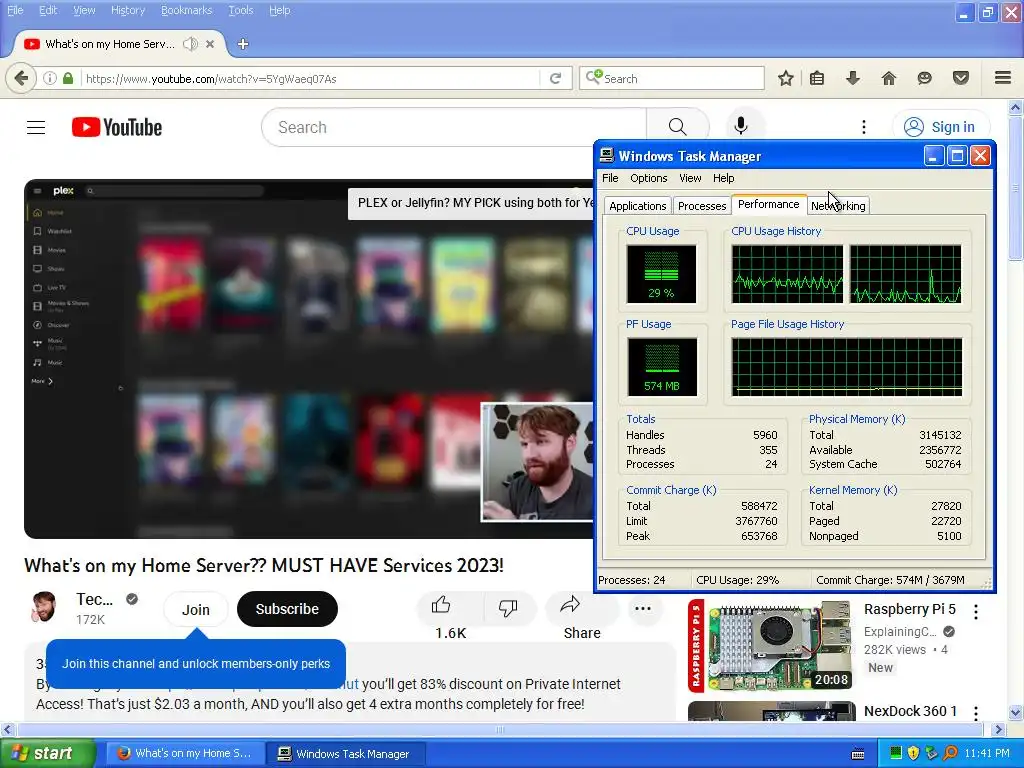Open Task Manager Options menu
This screenshot has width=1024, height=768.
(x=648, y=178)
